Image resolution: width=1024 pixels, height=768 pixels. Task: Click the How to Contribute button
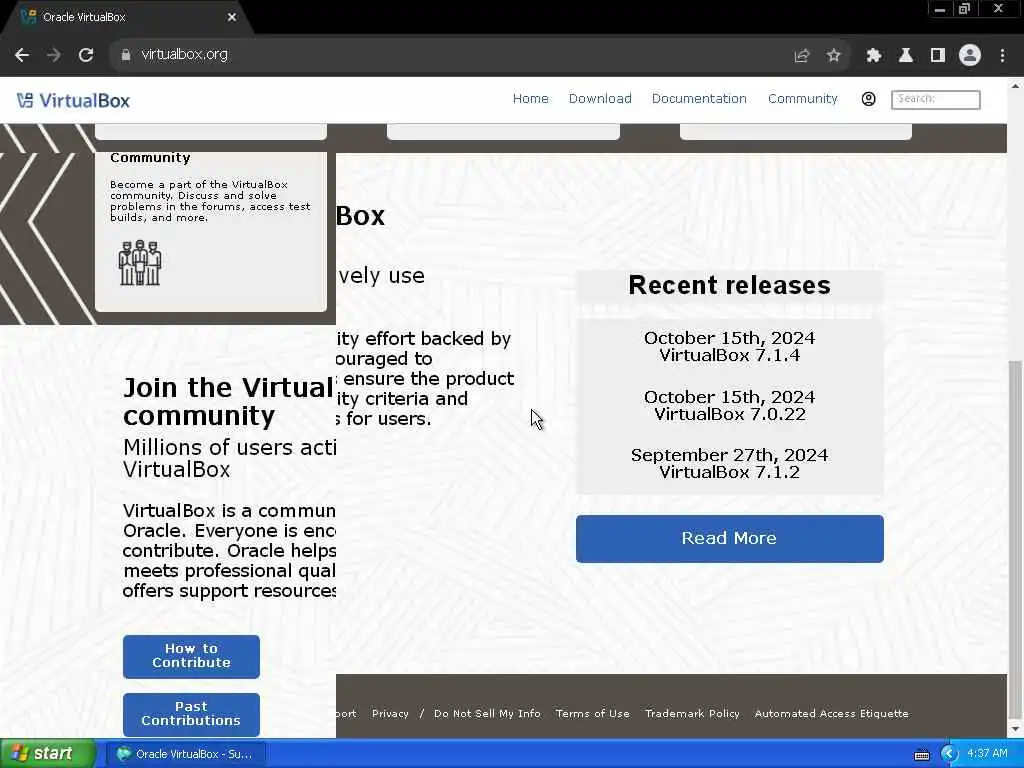(x=191, y=656)
